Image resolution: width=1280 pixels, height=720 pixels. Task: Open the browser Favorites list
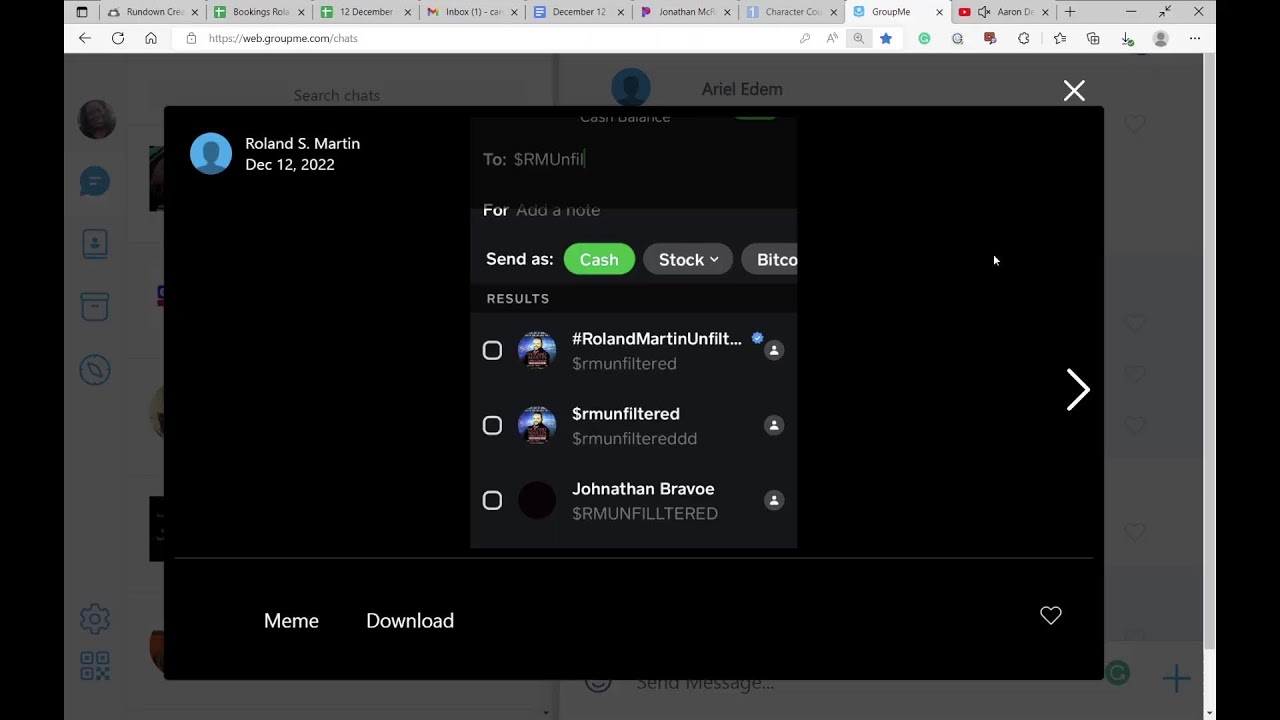[x=1060, y=38]
